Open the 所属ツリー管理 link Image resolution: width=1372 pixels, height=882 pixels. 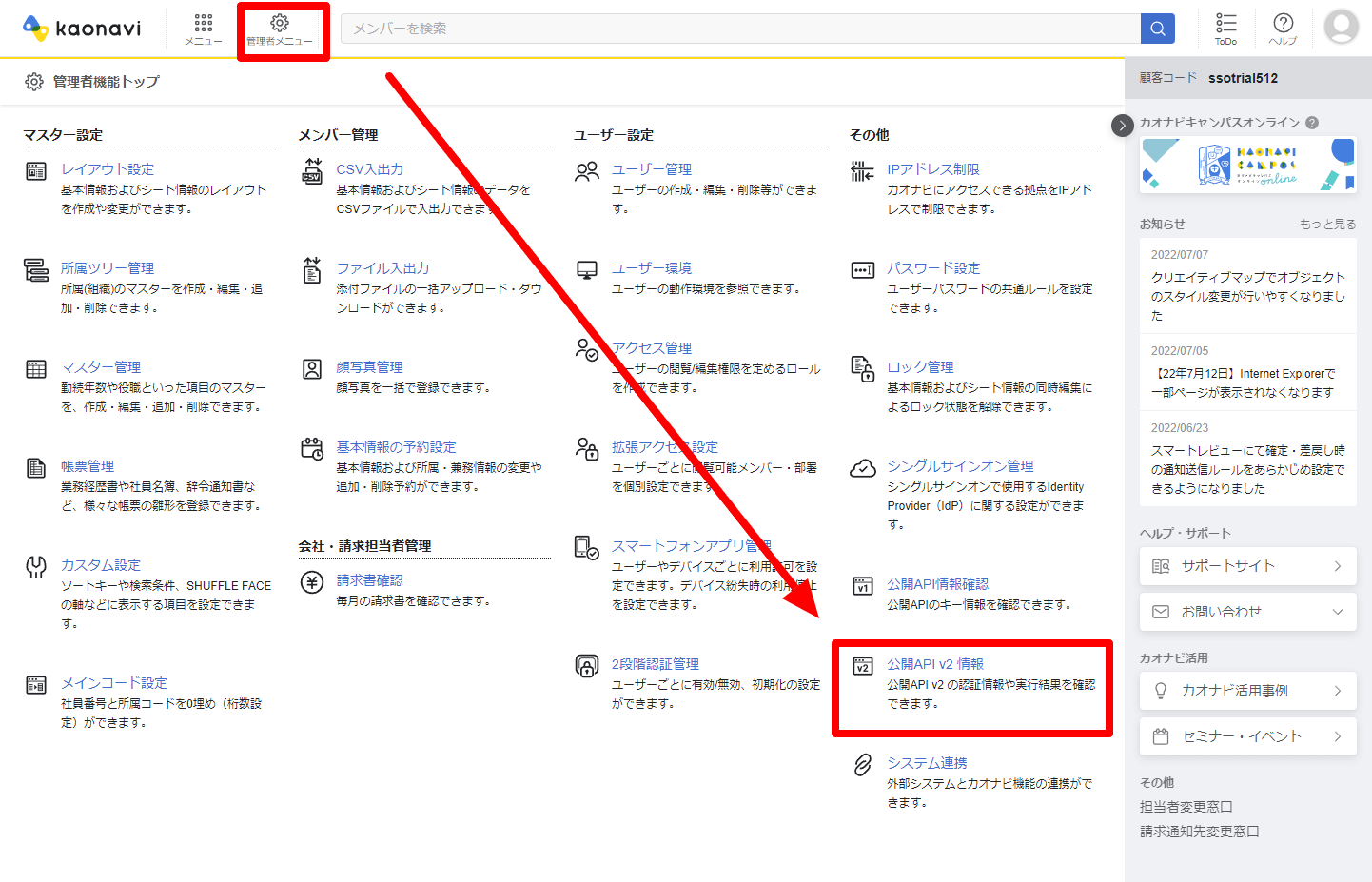click(108, 268)
